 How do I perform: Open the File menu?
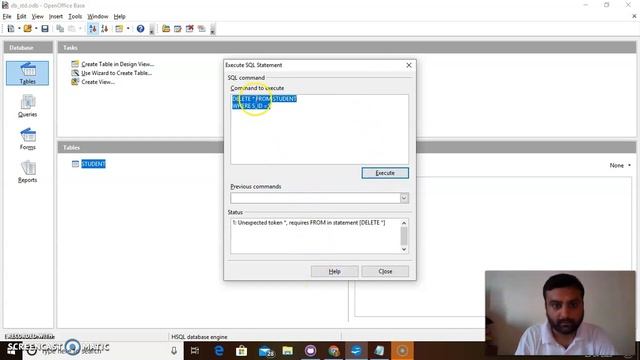click(7, 16)
